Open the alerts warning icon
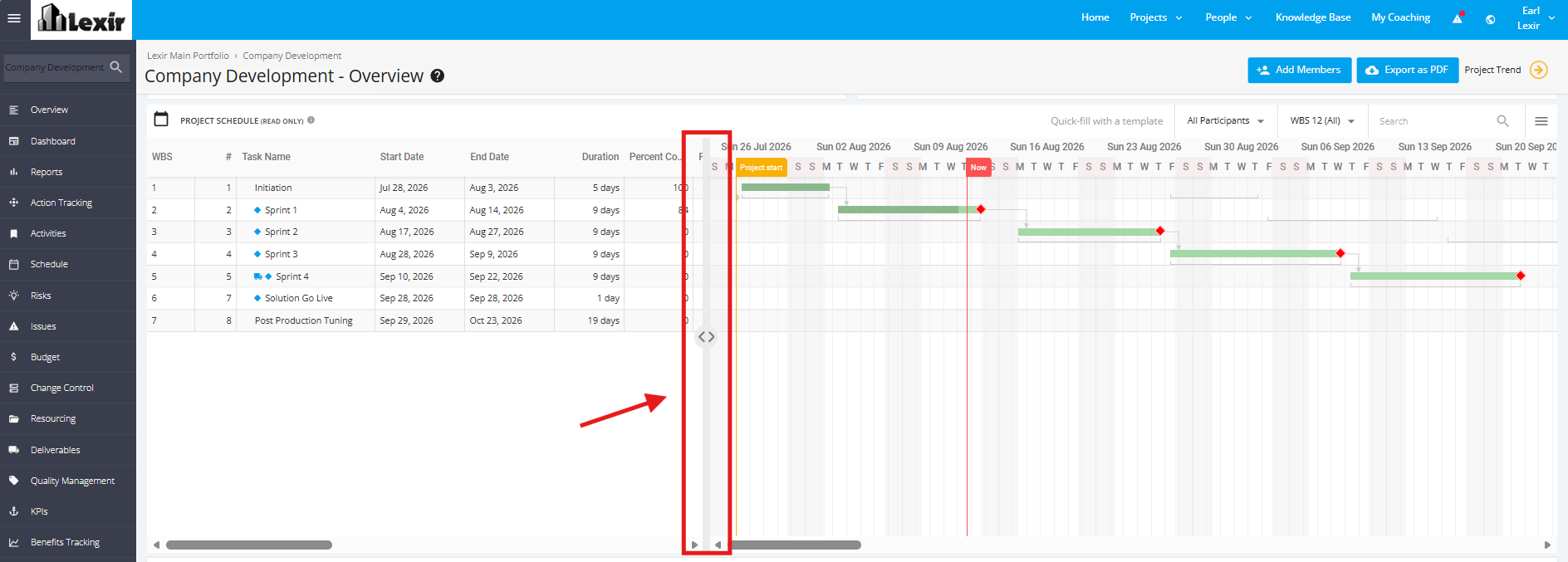Screen dimensions: 1568x562 1458,17
